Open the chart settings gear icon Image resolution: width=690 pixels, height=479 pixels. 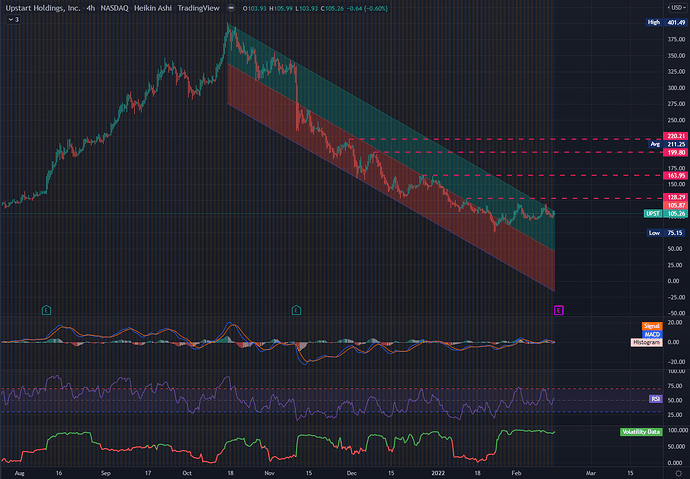[678, 473]
